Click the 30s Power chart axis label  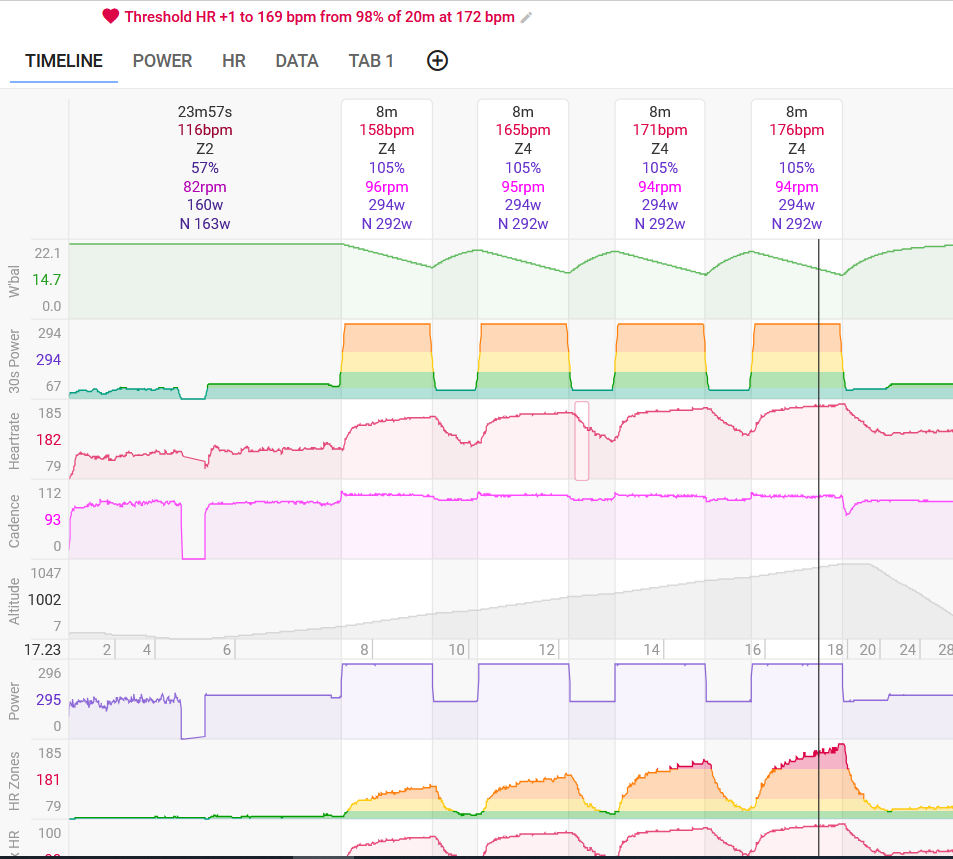13,361
